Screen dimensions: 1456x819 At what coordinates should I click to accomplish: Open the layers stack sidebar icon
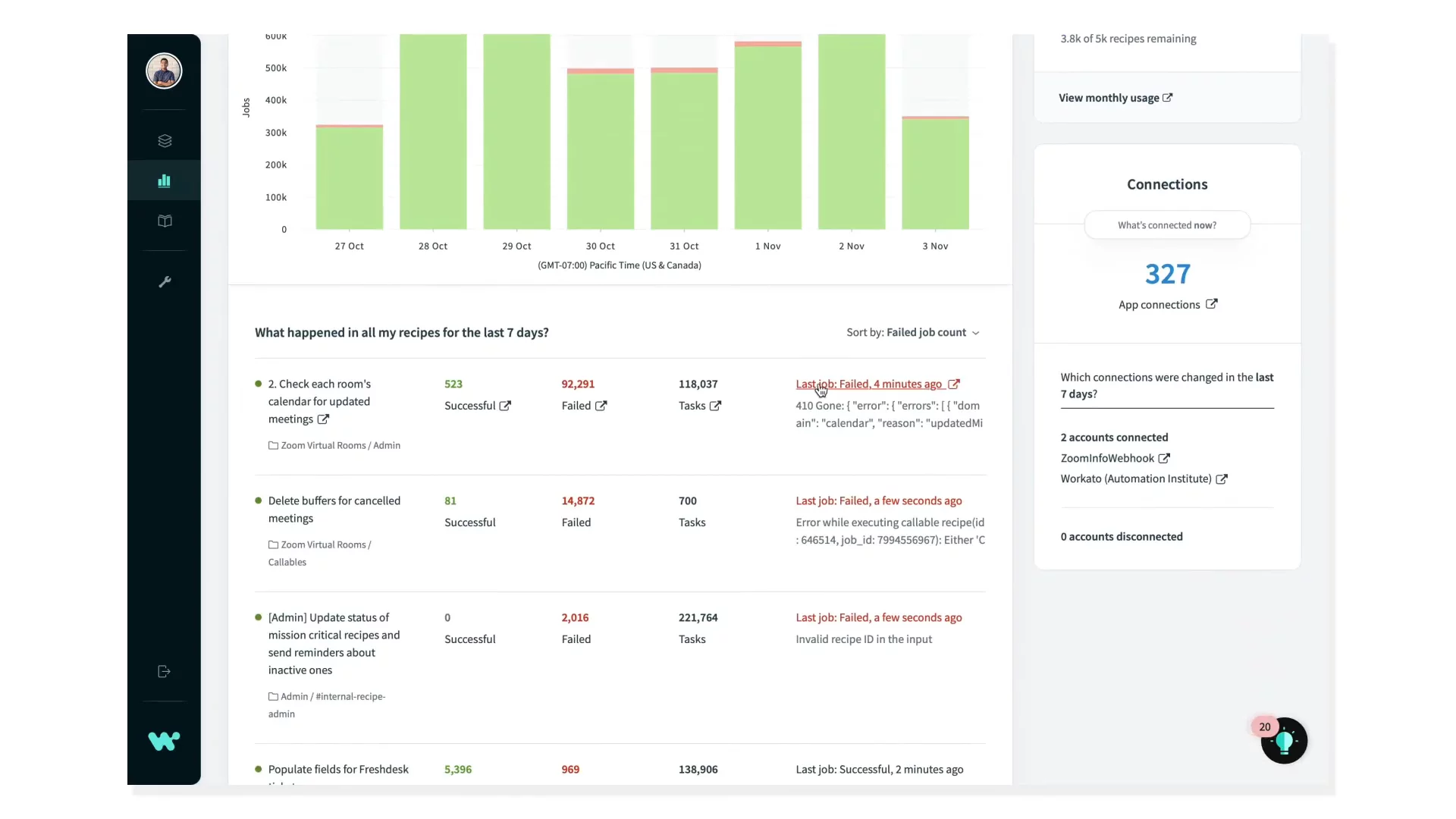click(x=165, y=141)
